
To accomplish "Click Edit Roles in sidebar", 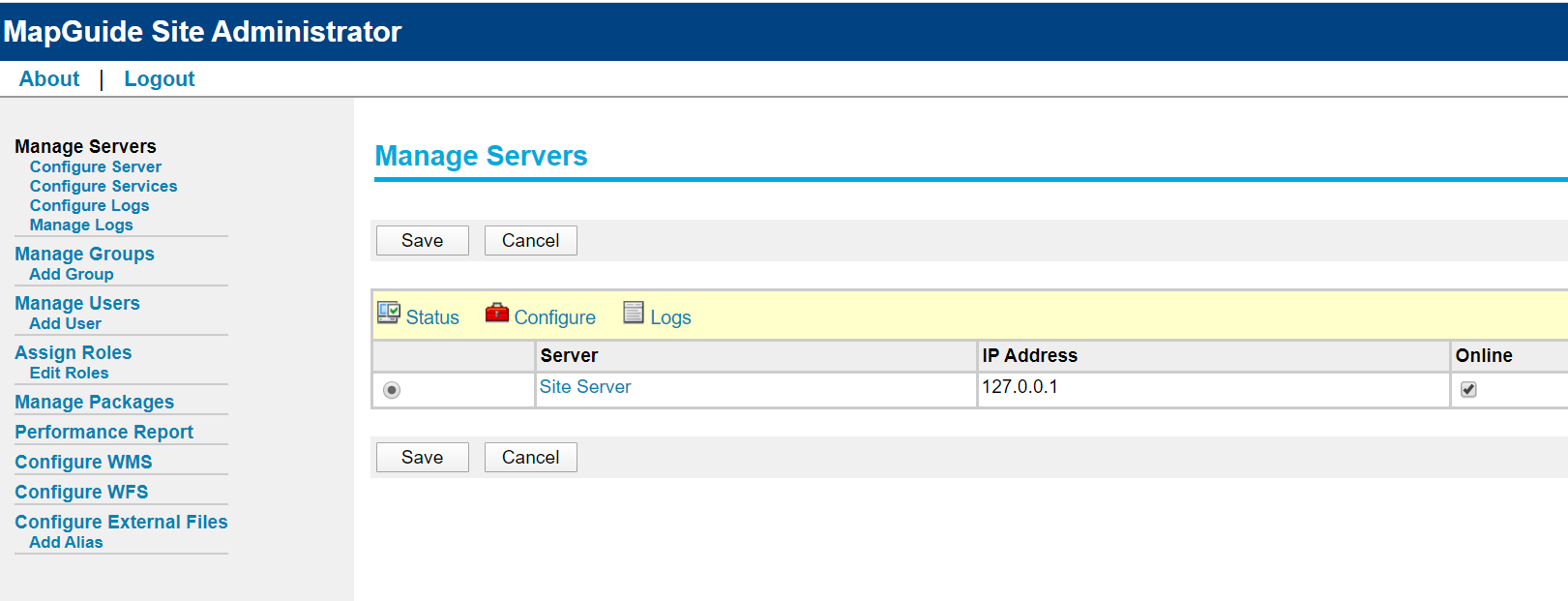I will [x=69, y=373].
